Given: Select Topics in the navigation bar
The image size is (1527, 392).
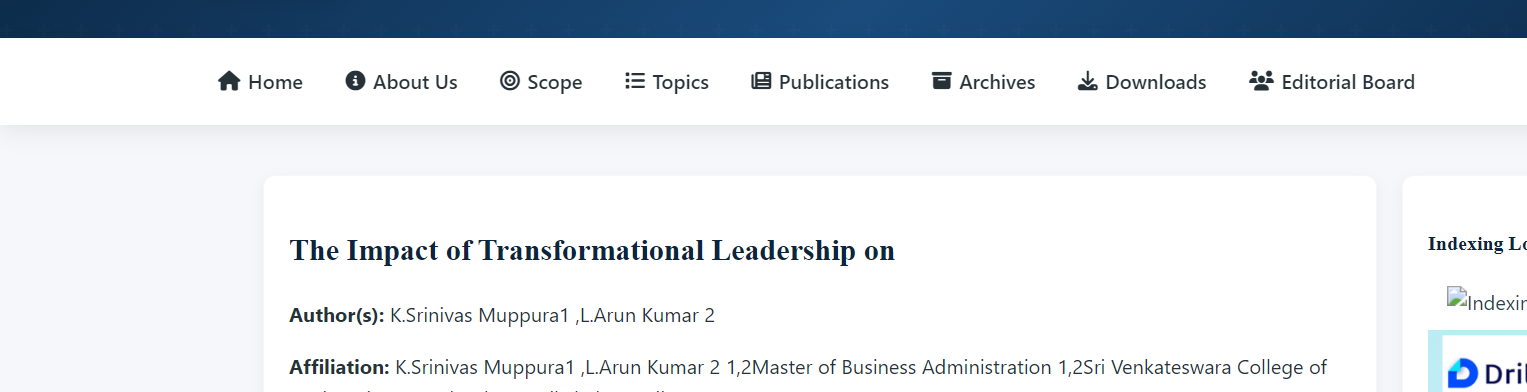Looking at the screenshot, I should pyautogui.click(x=667, y=82).
